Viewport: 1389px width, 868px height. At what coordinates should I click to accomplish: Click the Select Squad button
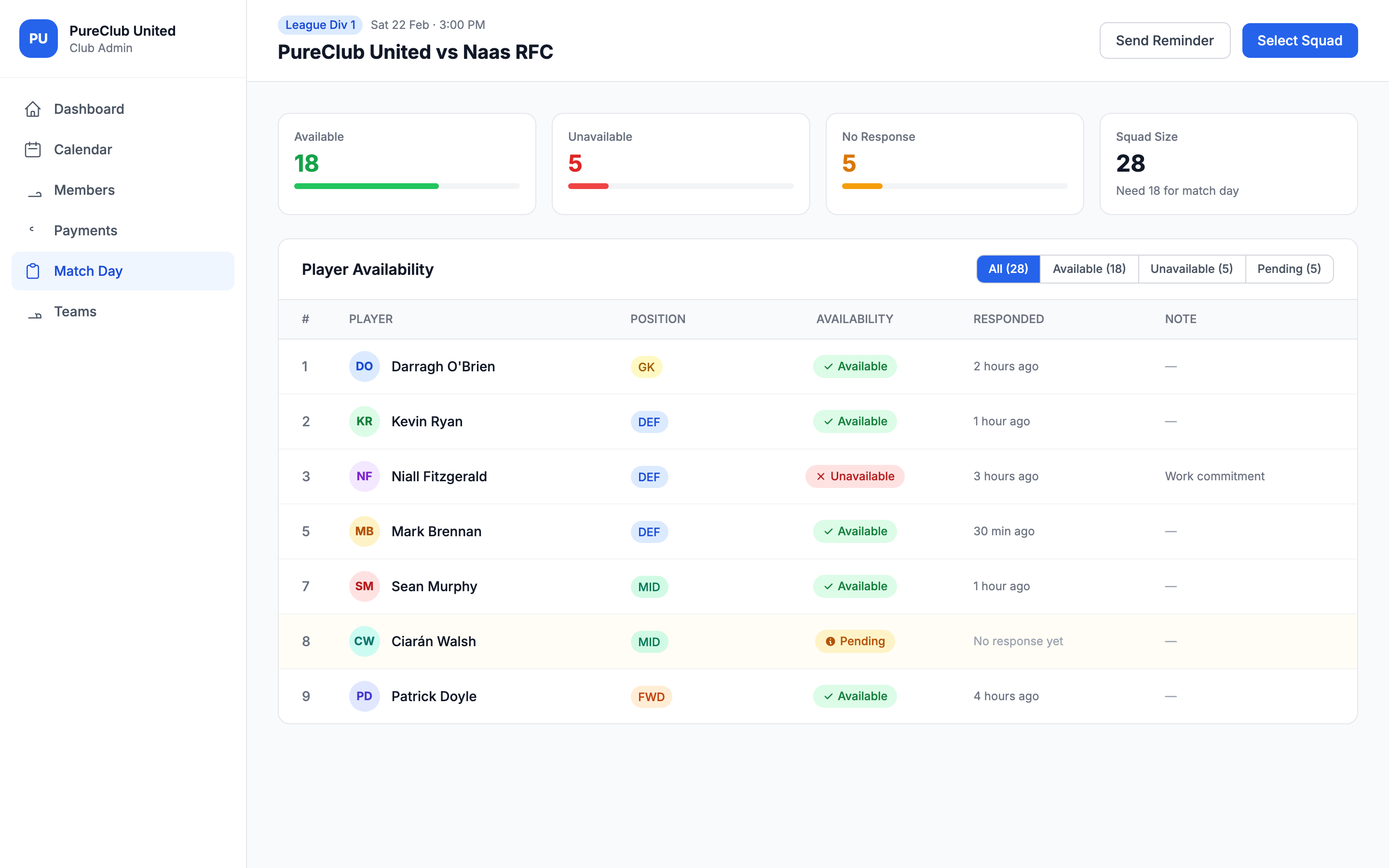point(1299,41)
